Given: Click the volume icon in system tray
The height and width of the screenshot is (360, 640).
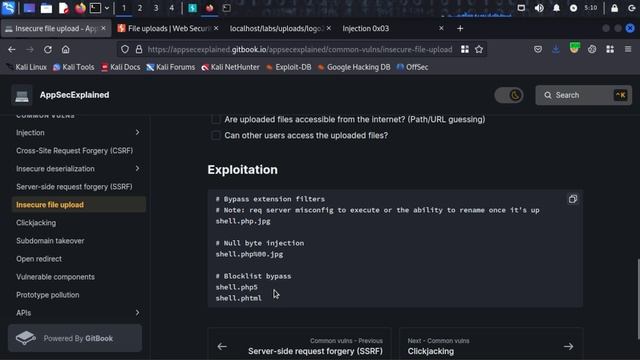Looking at the screenshot, I should 539,8.
